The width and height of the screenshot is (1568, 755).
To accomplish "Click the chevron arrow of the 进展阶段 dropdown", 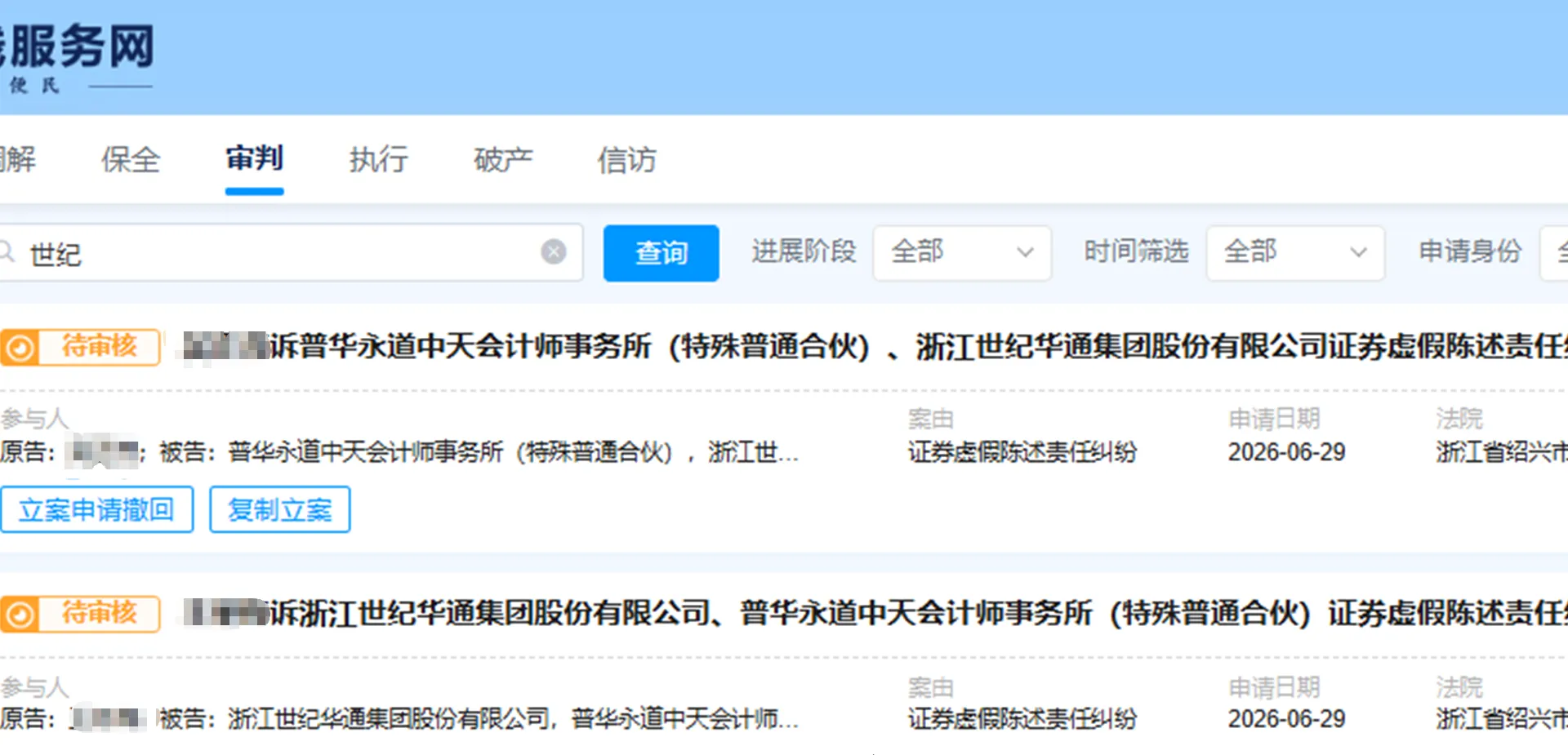I will [1025, 252].
